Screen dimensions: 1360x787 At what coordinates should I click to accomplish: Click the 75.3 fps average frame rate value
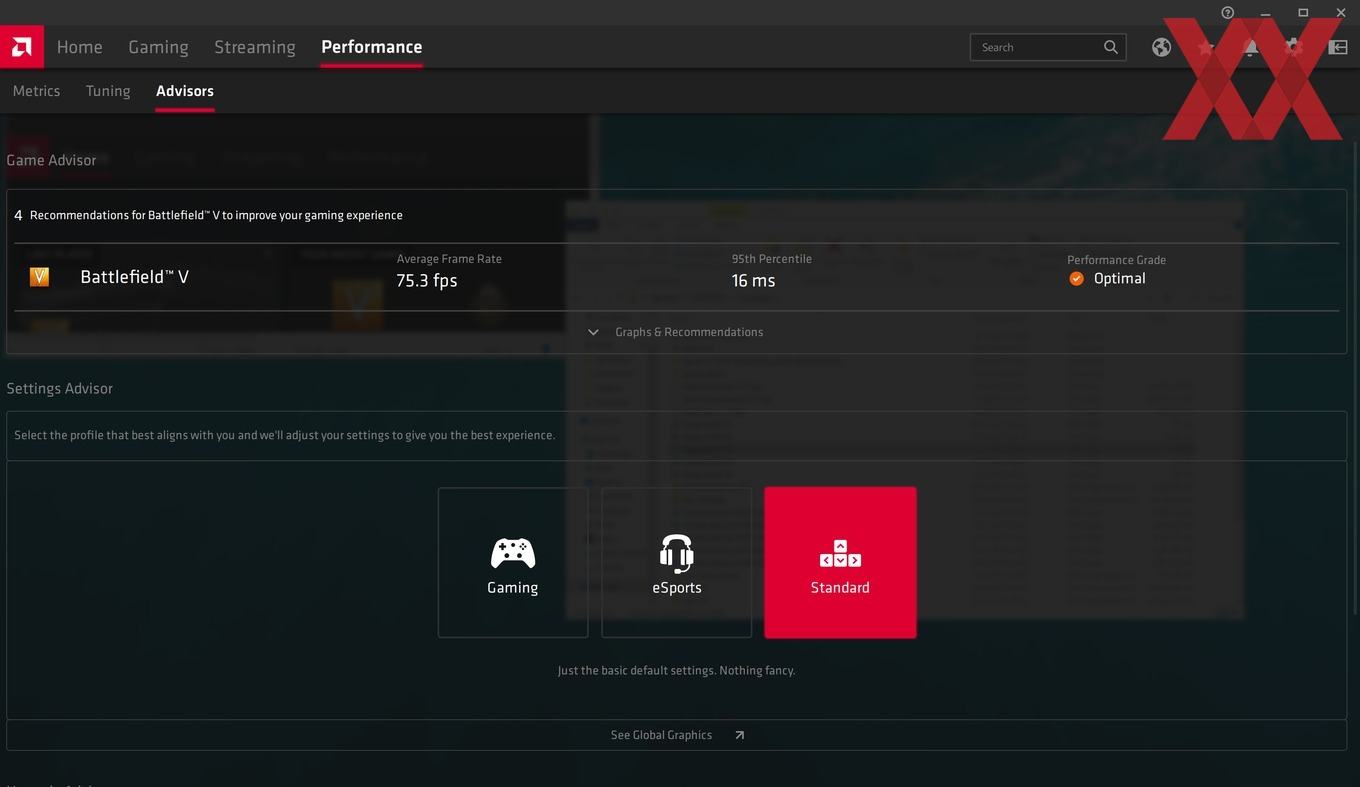pyautogui.click(x=427, y=281)
